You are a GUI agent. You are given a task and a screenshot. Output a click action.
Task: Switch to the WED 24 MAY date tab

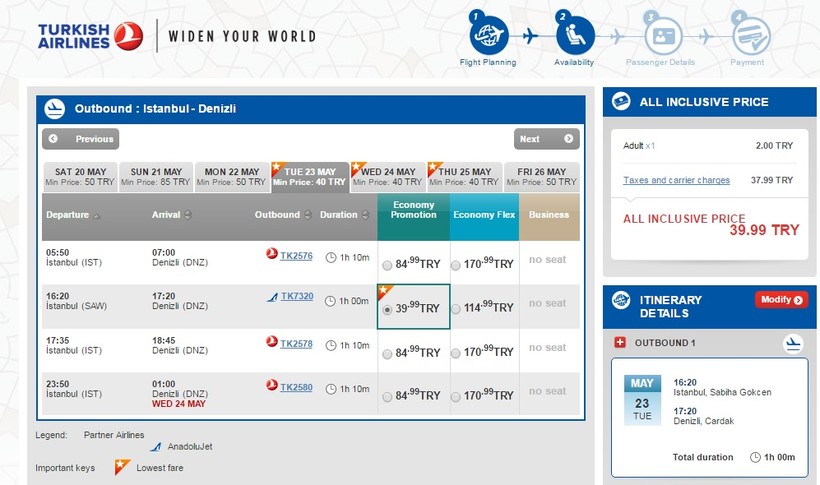point(388,177)
